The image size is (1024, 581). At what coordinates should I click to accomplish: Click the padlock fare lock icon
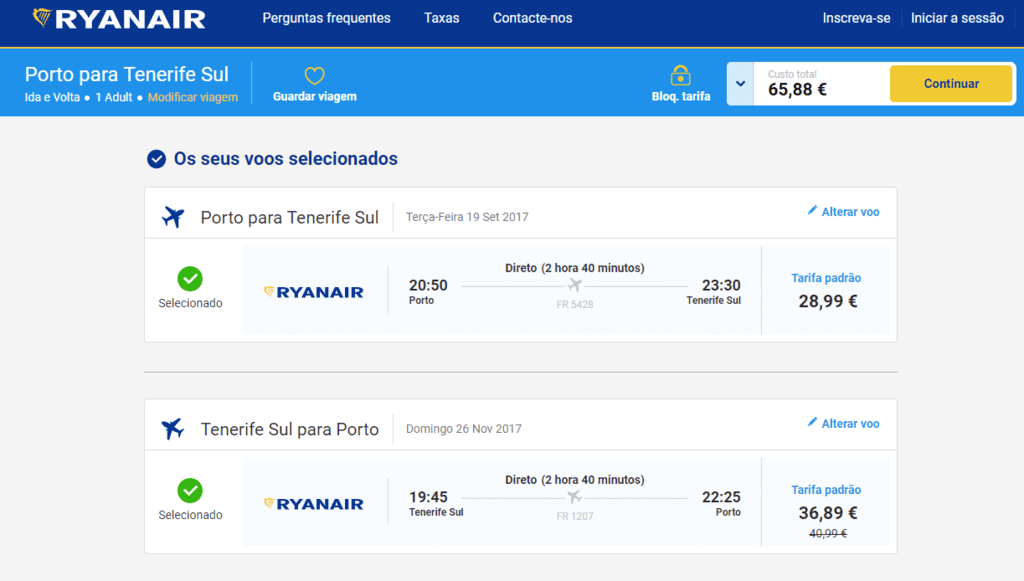(x=680, y=75)
